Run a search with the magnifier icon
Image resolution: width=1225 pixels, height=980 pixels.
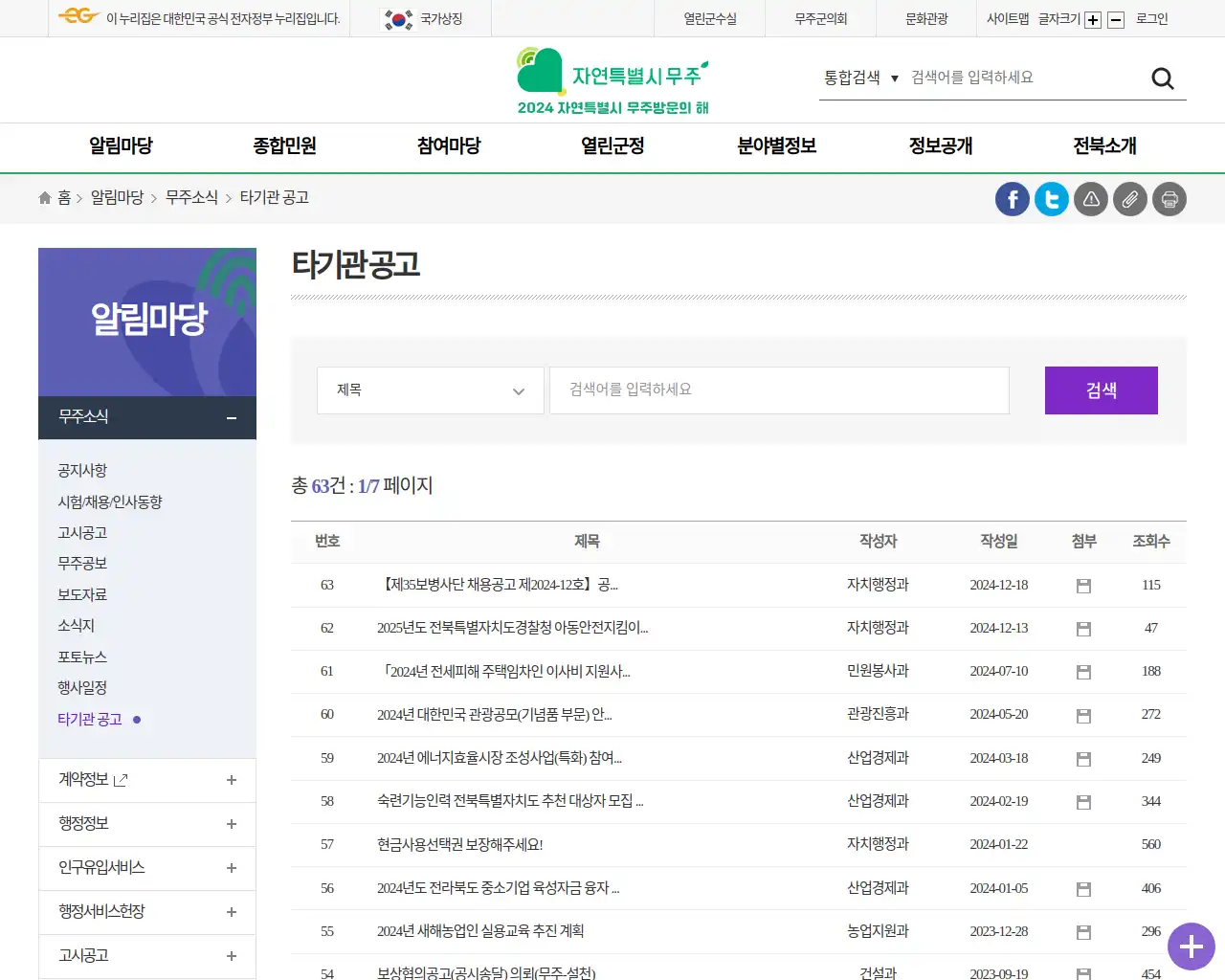(1162, 78)
